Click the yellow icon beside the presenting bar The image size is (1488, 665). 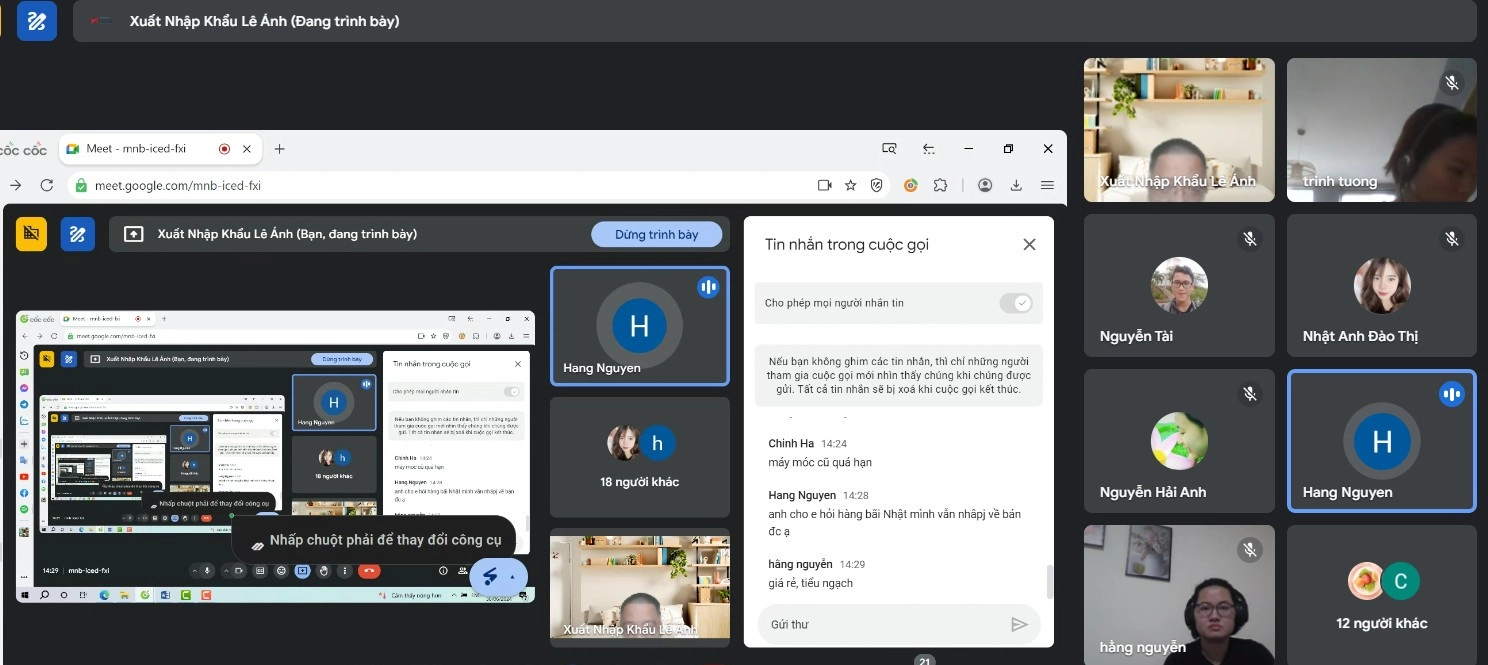tap(31, 234)
